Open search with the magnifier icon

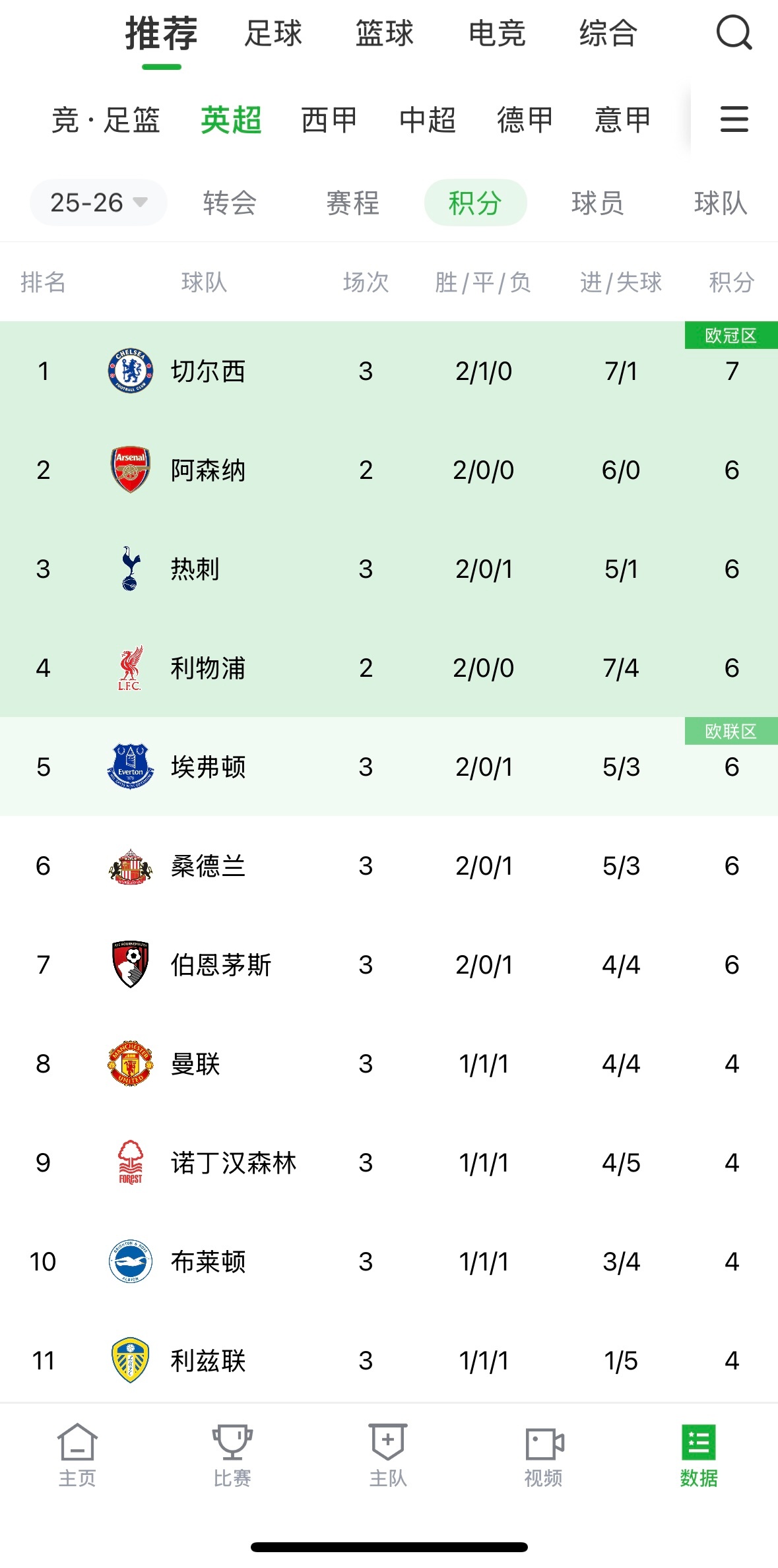pos(734,33)
